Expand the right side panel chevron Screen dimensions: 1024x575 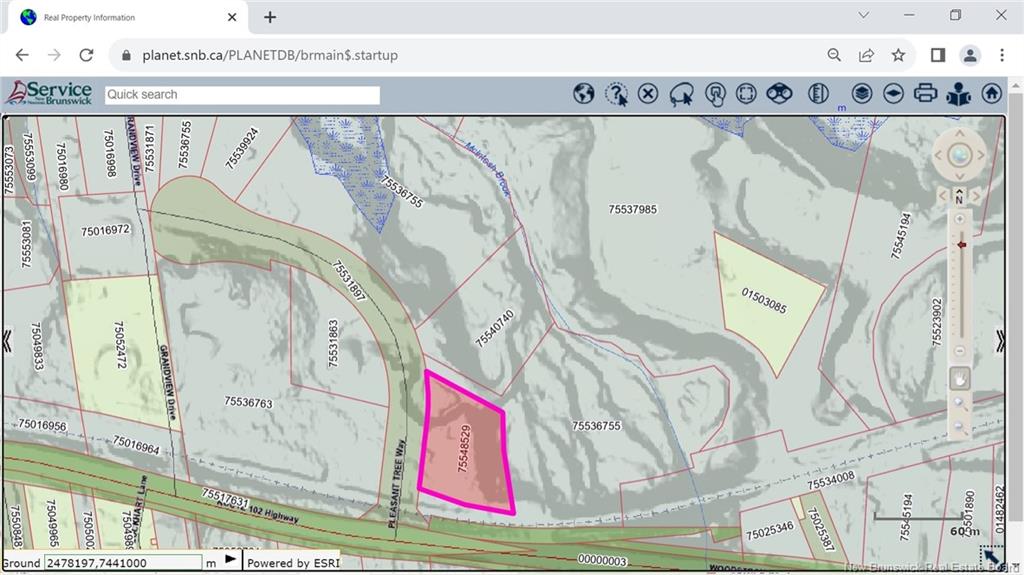pyautogui.click(x=1000, y=340)
